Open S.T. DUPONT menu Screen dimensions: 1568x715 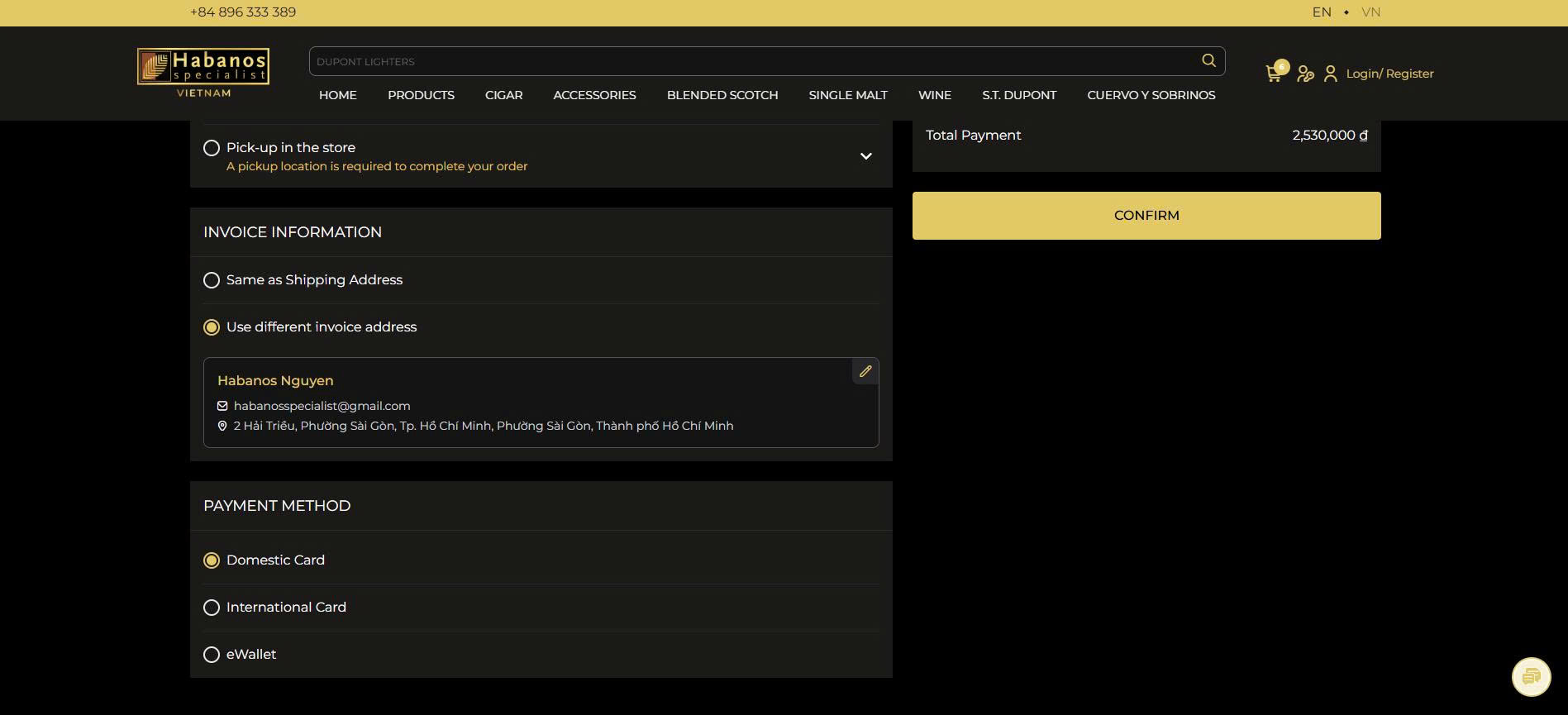pyautogui.click(x=1019, y=95)
